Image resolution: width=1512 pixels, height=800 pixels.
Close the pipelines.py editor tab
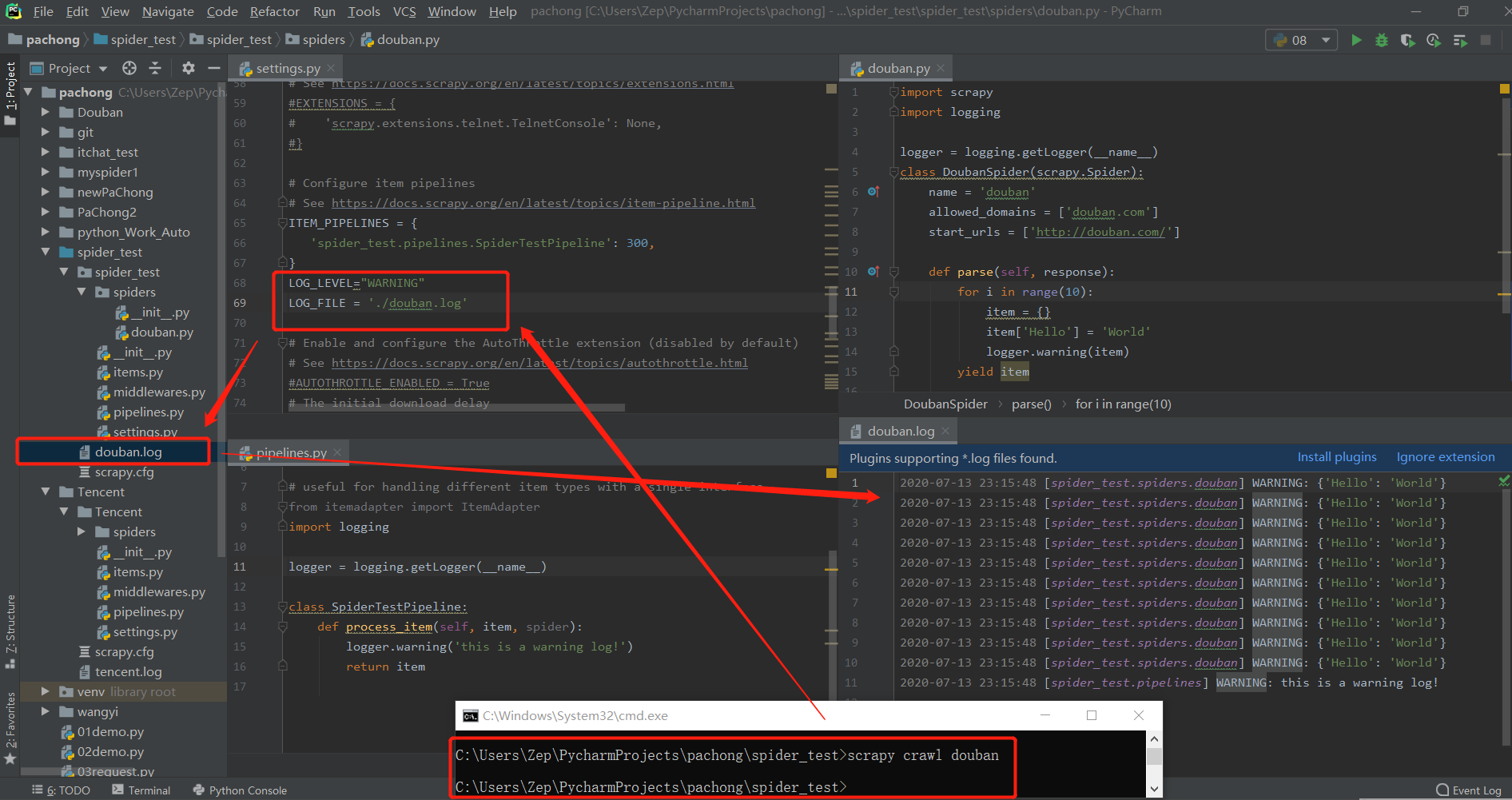[x=337, y=452]
